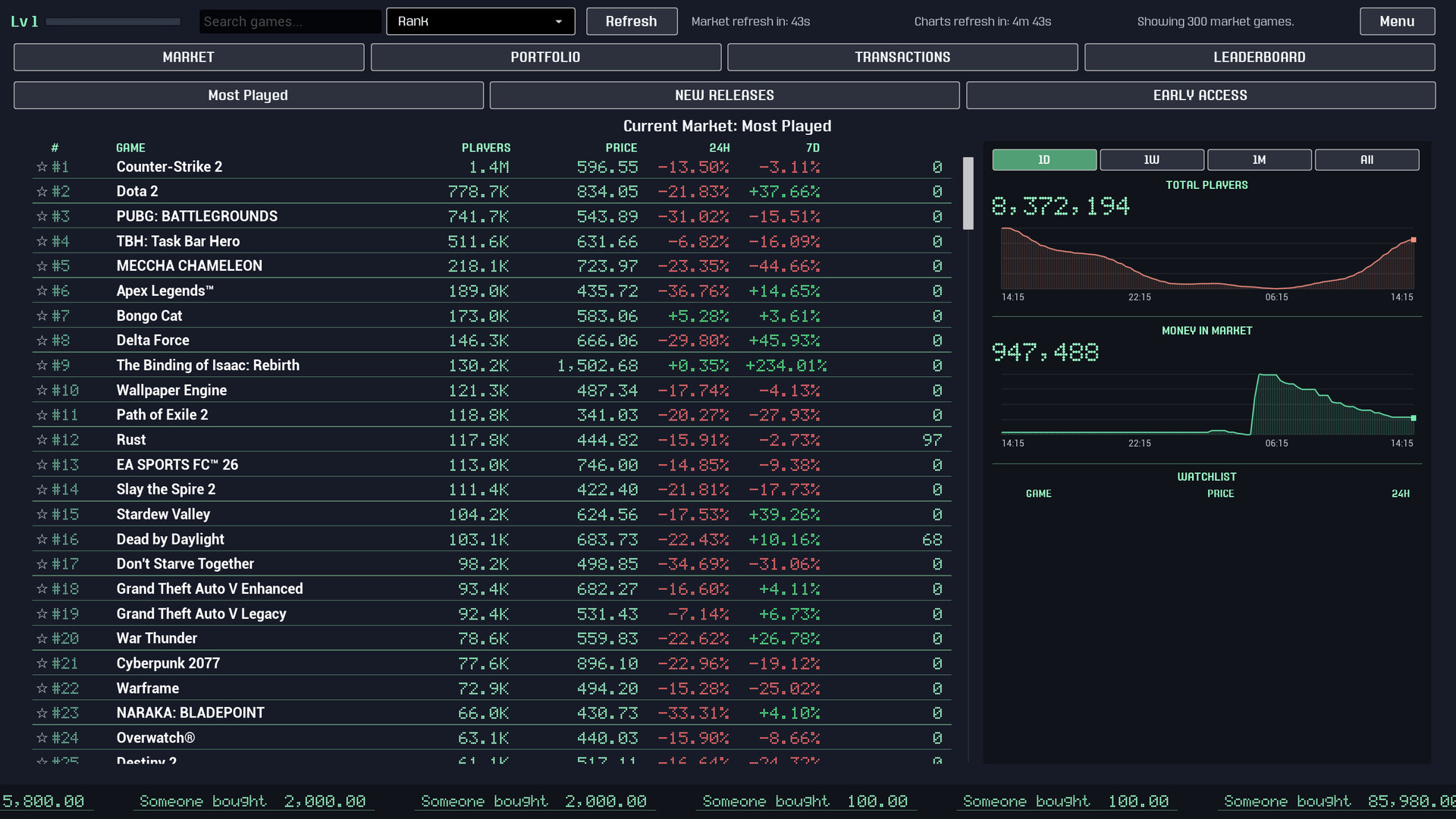The image size is (1456, 819).
Task: Click Rust's owned amount 97
Action: [932, 440]
